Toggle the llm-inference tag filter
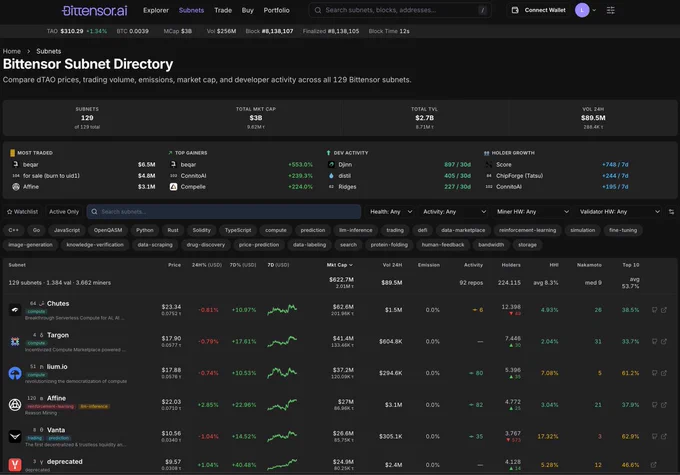The width and height of the screenshot is (680, 475). [356, 230]
